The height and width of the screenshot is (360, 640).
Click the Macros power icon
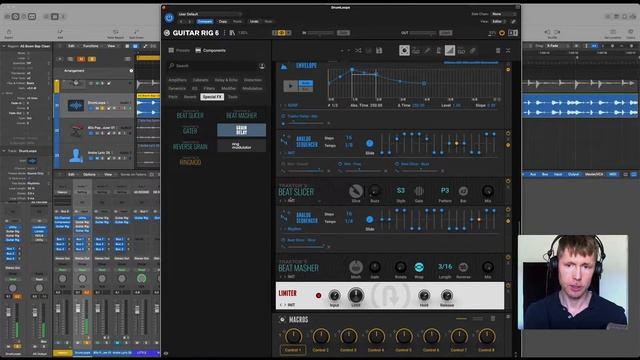282,320
